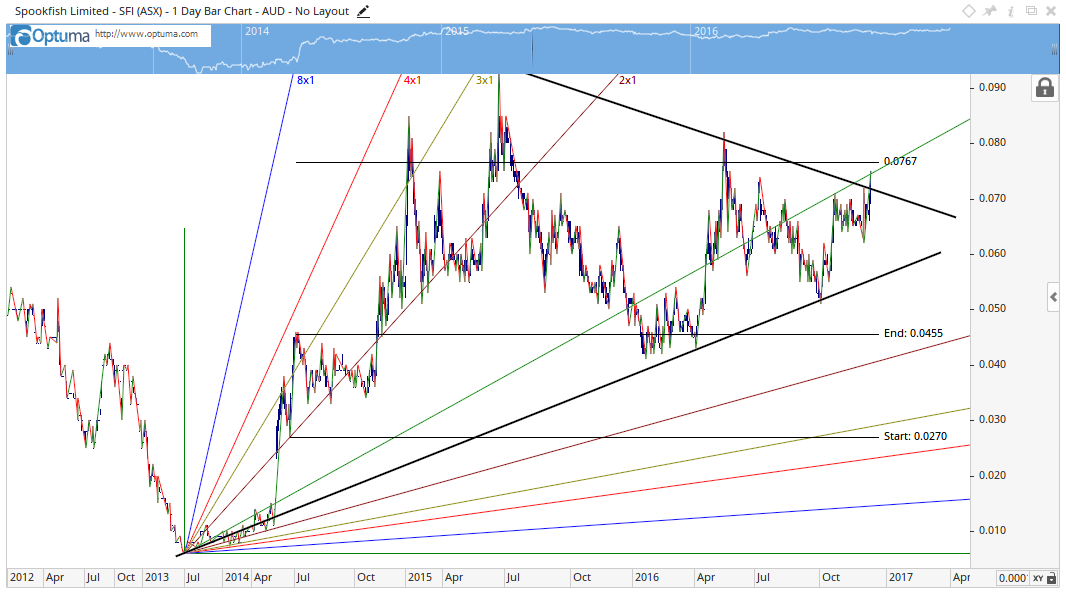Click the 2016 marker in overview strip
Image resolution: width=1066 pixels, height=595 pixels.
706,31
